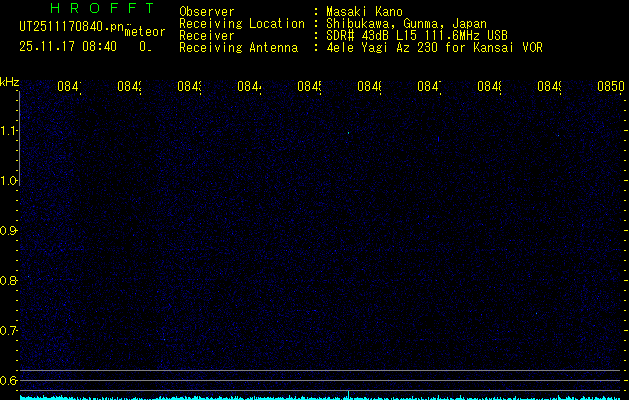Click the Receiving Antenna label
Viewport: 629px width, 400px height.
[239, 48]
